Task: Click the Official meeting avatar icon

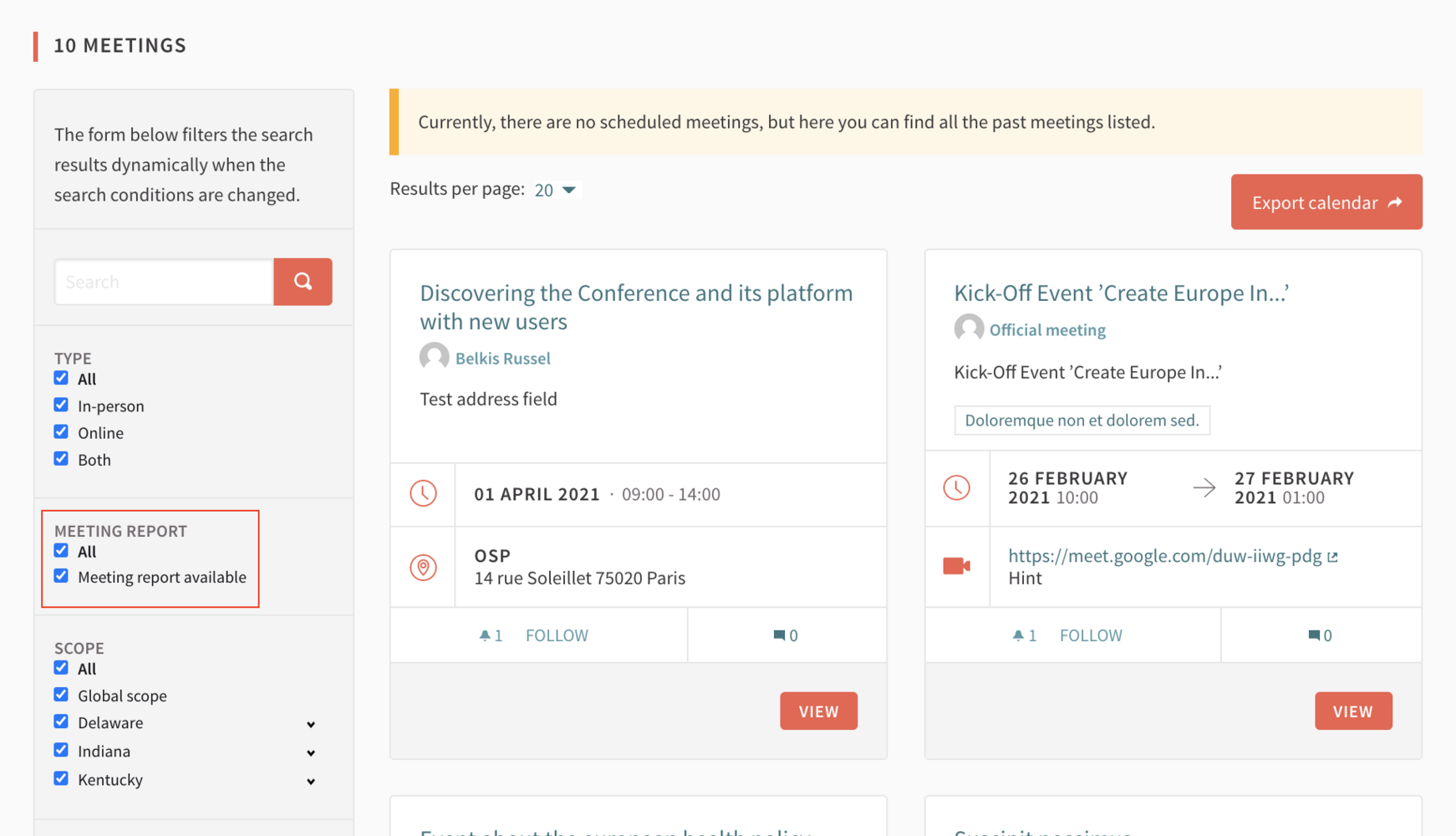Action: (x=969, y=329)
